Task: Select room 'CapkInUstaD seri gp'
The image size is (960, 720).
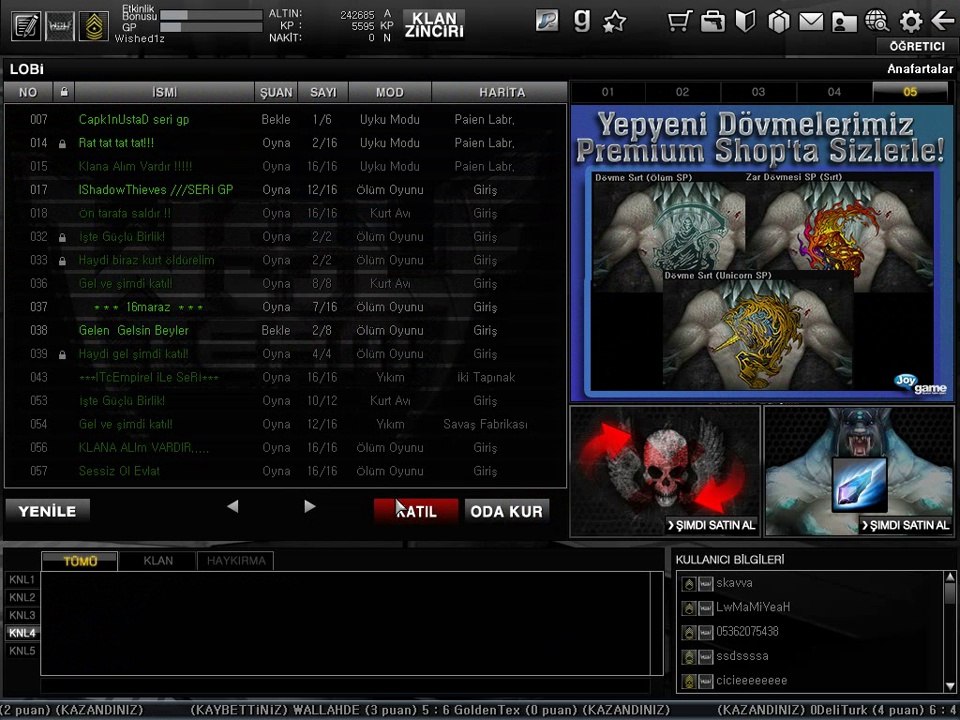Action: click(285, 119)
